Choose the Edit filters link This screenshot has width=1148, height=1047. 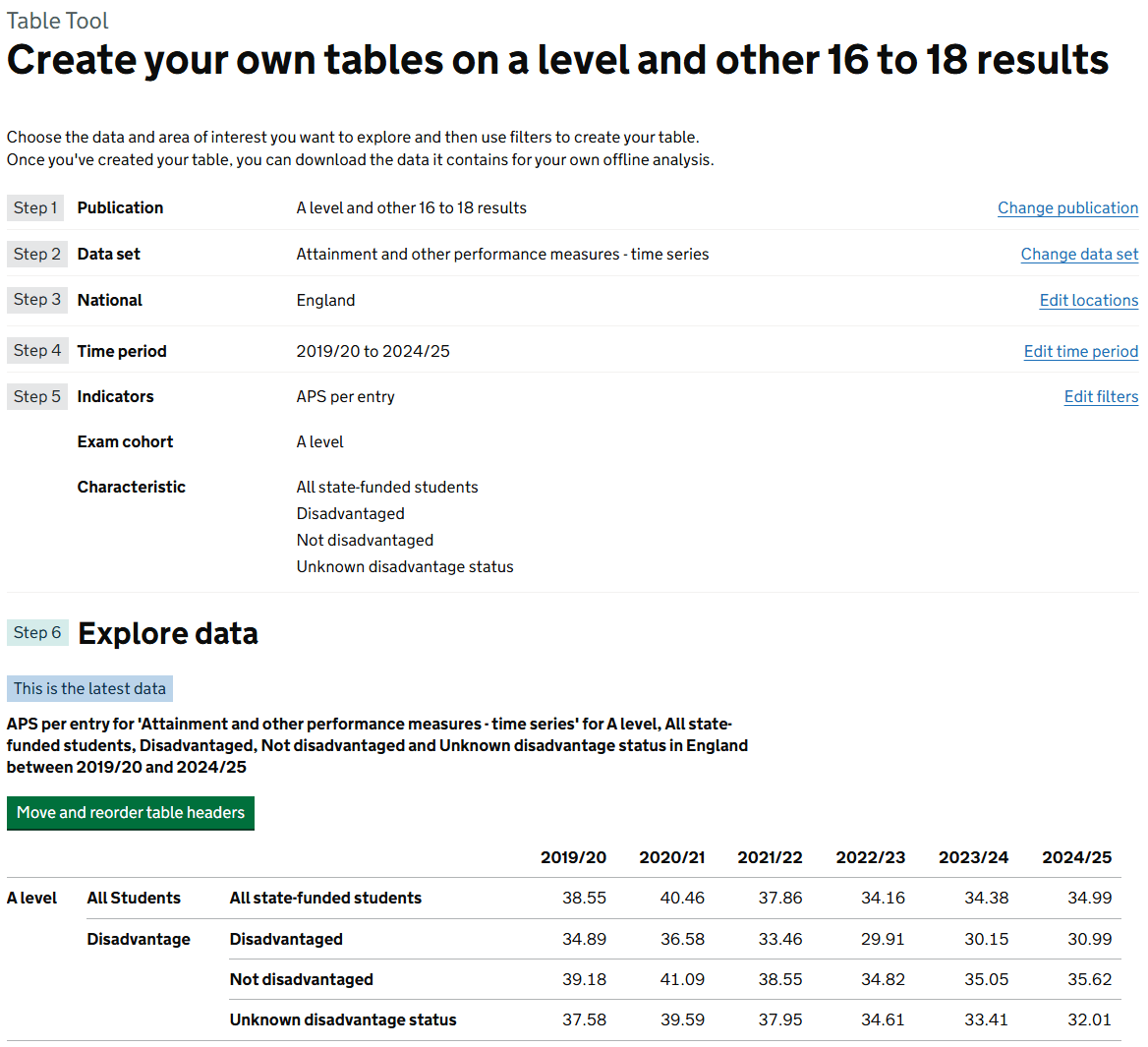(1101, 397)
